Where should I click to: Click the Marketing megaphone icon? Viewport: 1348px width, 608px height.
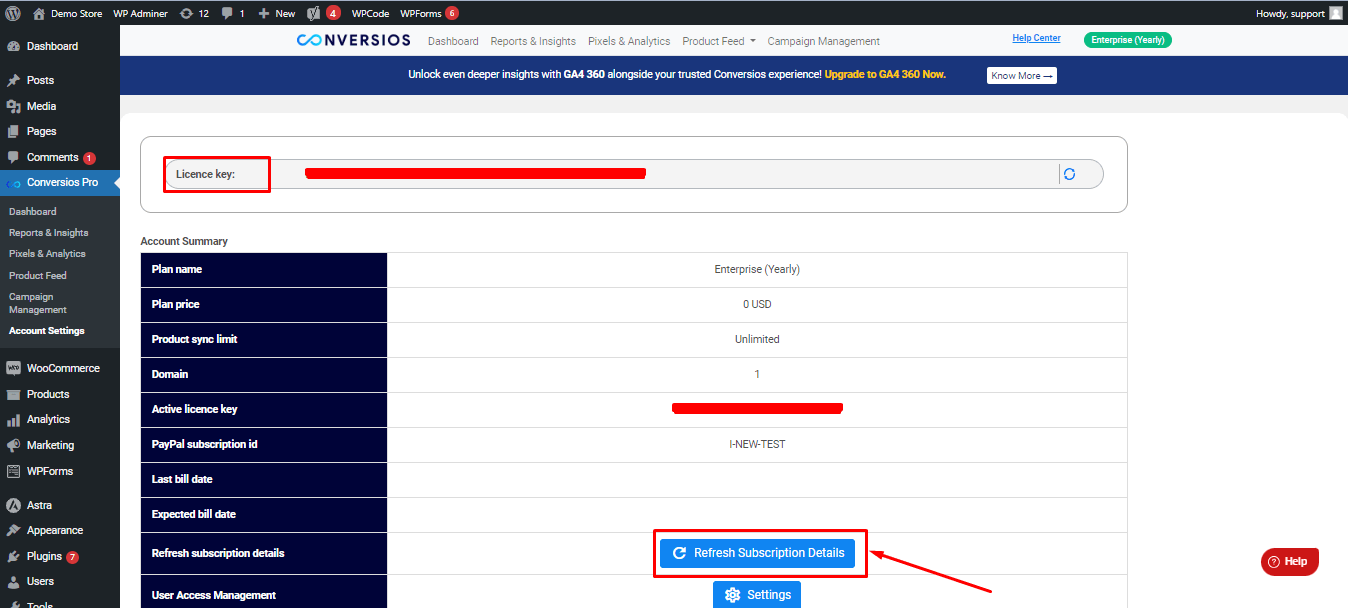coord(14,445)
